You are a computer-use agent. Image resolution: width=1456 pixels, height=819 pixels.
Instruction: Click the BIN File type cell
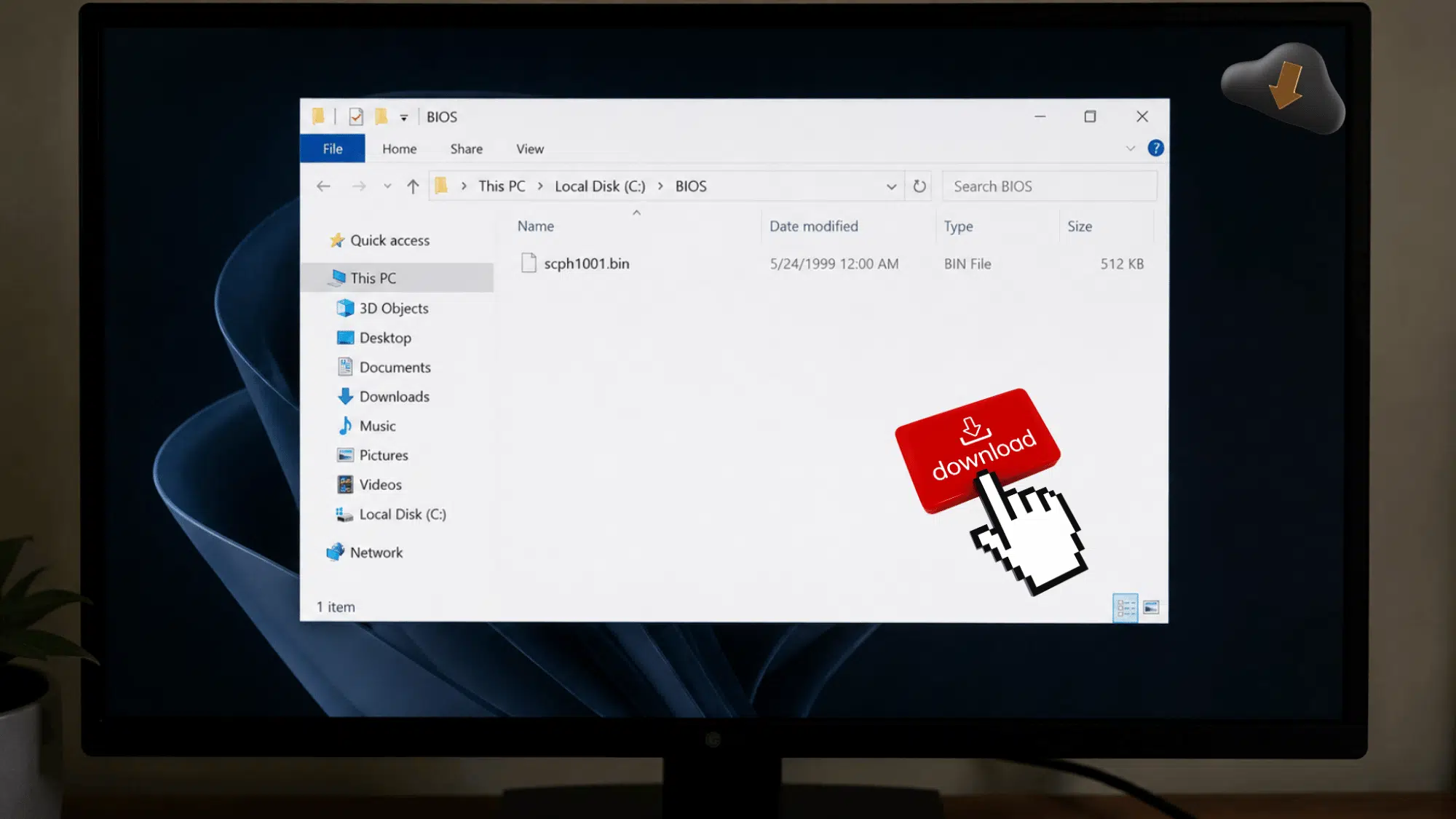coord(968,264)
